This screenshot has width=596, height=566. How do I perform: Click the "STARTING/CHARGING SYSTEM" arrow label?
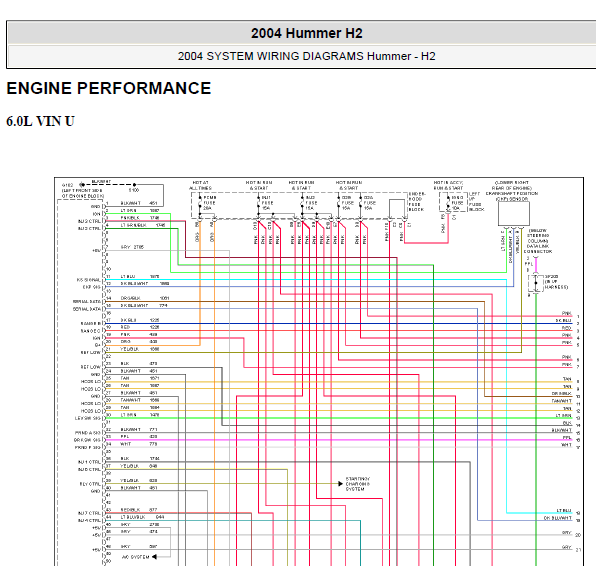click(358, 484)
